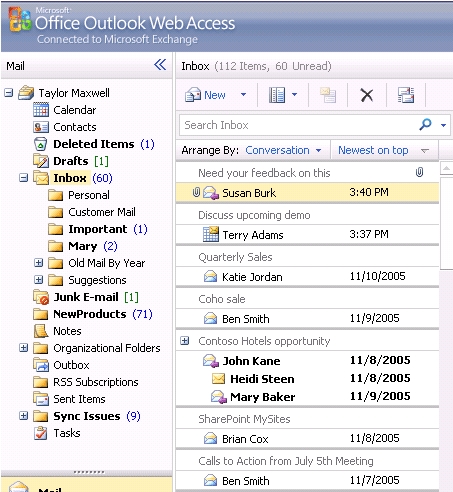Click the paperclip on feedback conversation header

[419, 172]
